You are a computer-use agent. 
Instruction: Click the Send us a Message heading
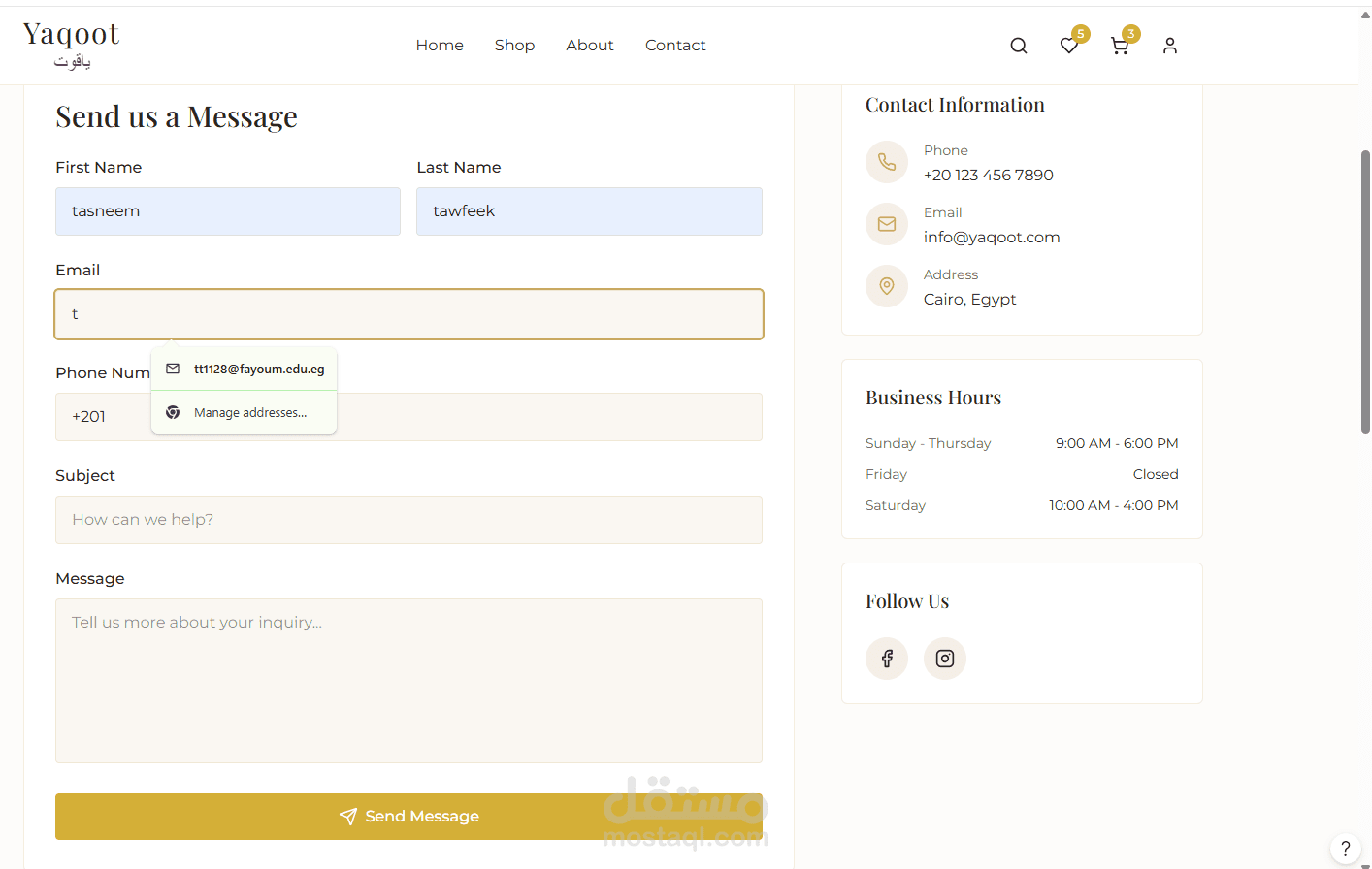[x=177, y=117]
